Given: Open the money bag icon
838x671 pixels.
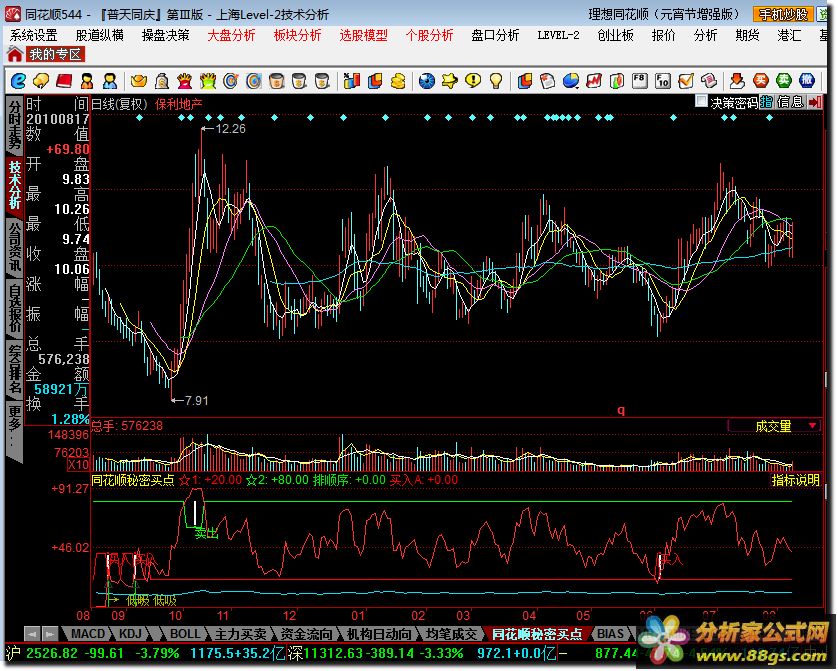Looking at the screenshot, I should (x=161, y=81).
